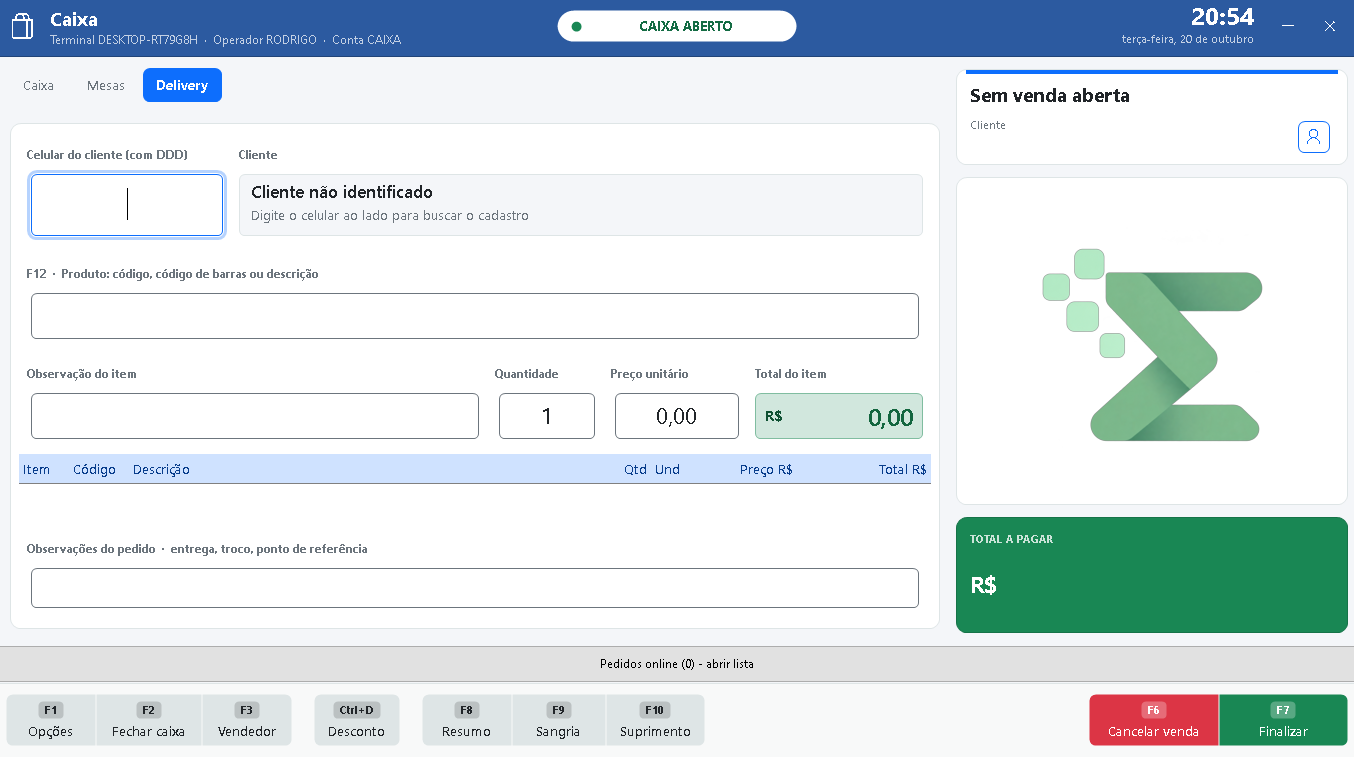Open the Pedidos online list bar

coord(677,664)
